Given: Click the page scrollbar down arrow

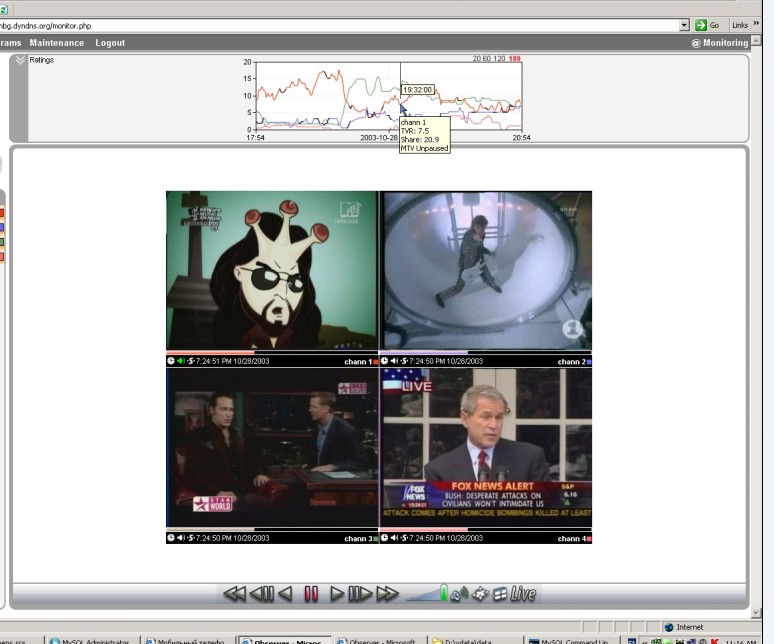Looking at the screenshot, I should (756, 612).
